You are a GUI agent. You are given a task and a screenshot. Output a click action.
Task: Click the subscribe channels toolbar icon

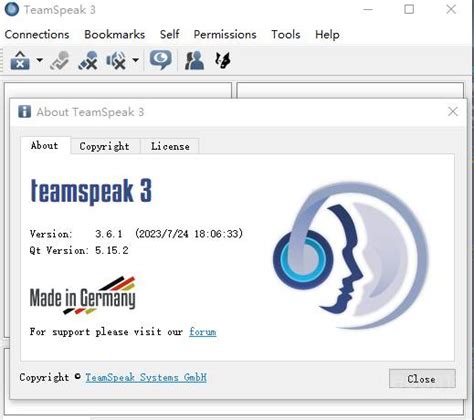tap(223, 60)
